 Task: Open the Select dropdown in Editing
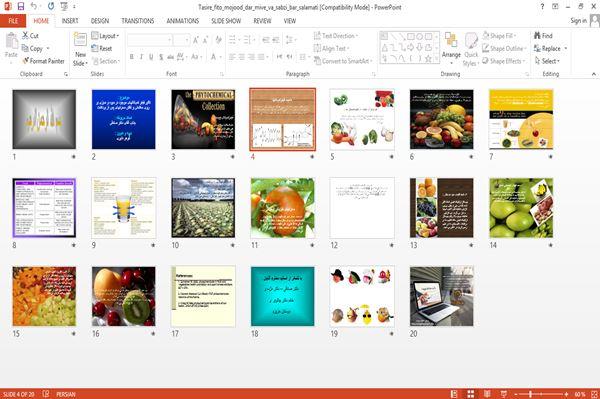(547, 61)
